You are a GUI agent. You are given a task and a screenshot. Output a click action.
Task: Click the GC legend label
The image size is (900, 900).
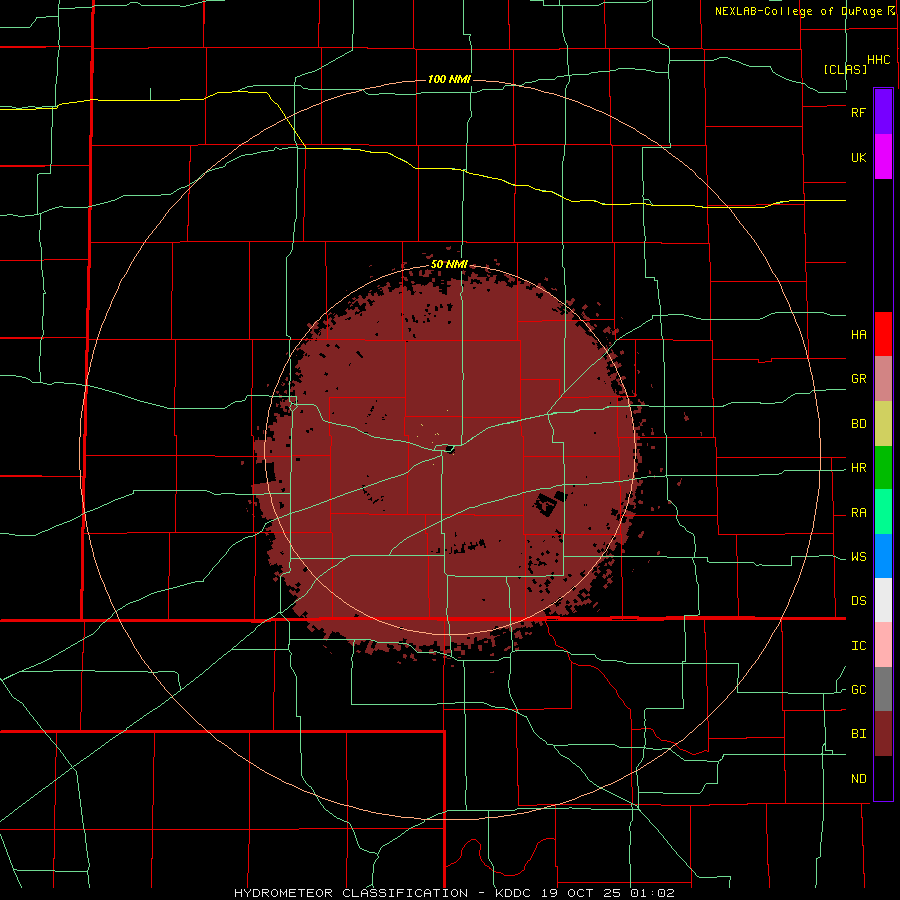pos(858,690)
